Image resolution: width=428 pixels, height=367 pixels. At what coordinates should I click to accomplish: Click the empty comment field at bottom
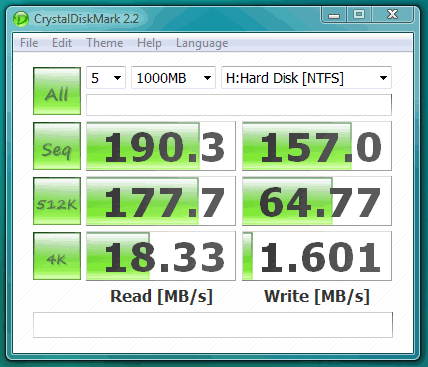[x=213, y=325]
